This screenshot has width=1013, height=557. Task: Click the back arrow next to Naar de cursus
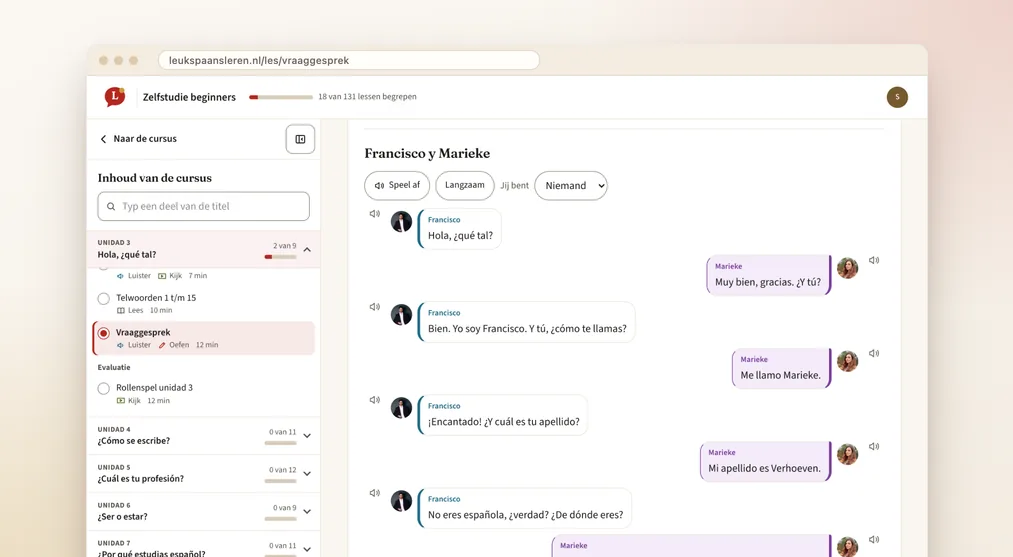tap(103, 139)
